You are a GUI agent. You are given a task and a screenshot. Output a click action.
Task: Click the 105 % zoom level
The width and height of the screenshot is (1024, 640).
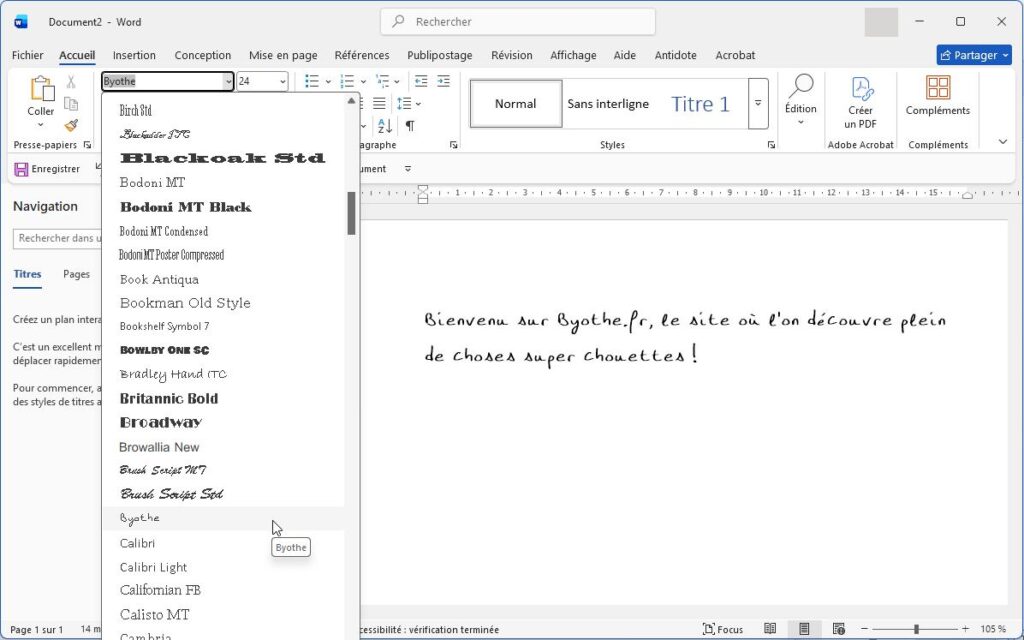[993, 630]
